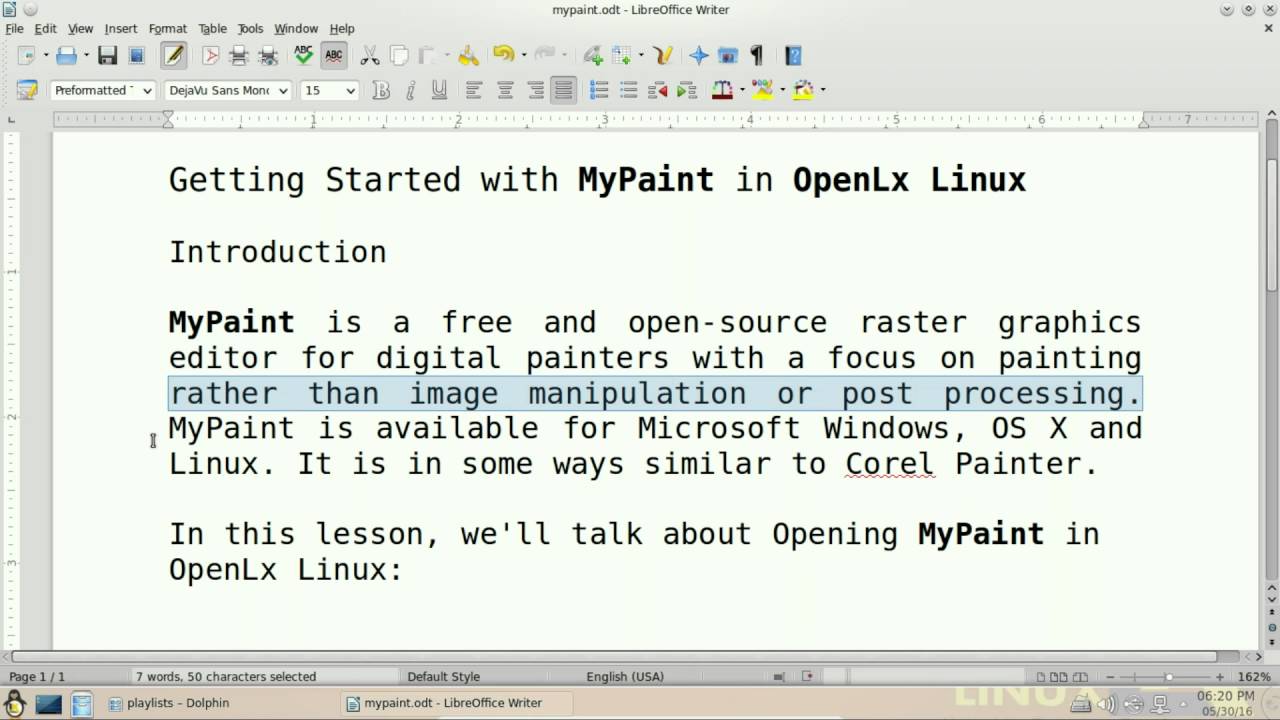This screenshot has height=720, width=1280.
Task: Open the Edit menu
Action: tap(45, 28)
